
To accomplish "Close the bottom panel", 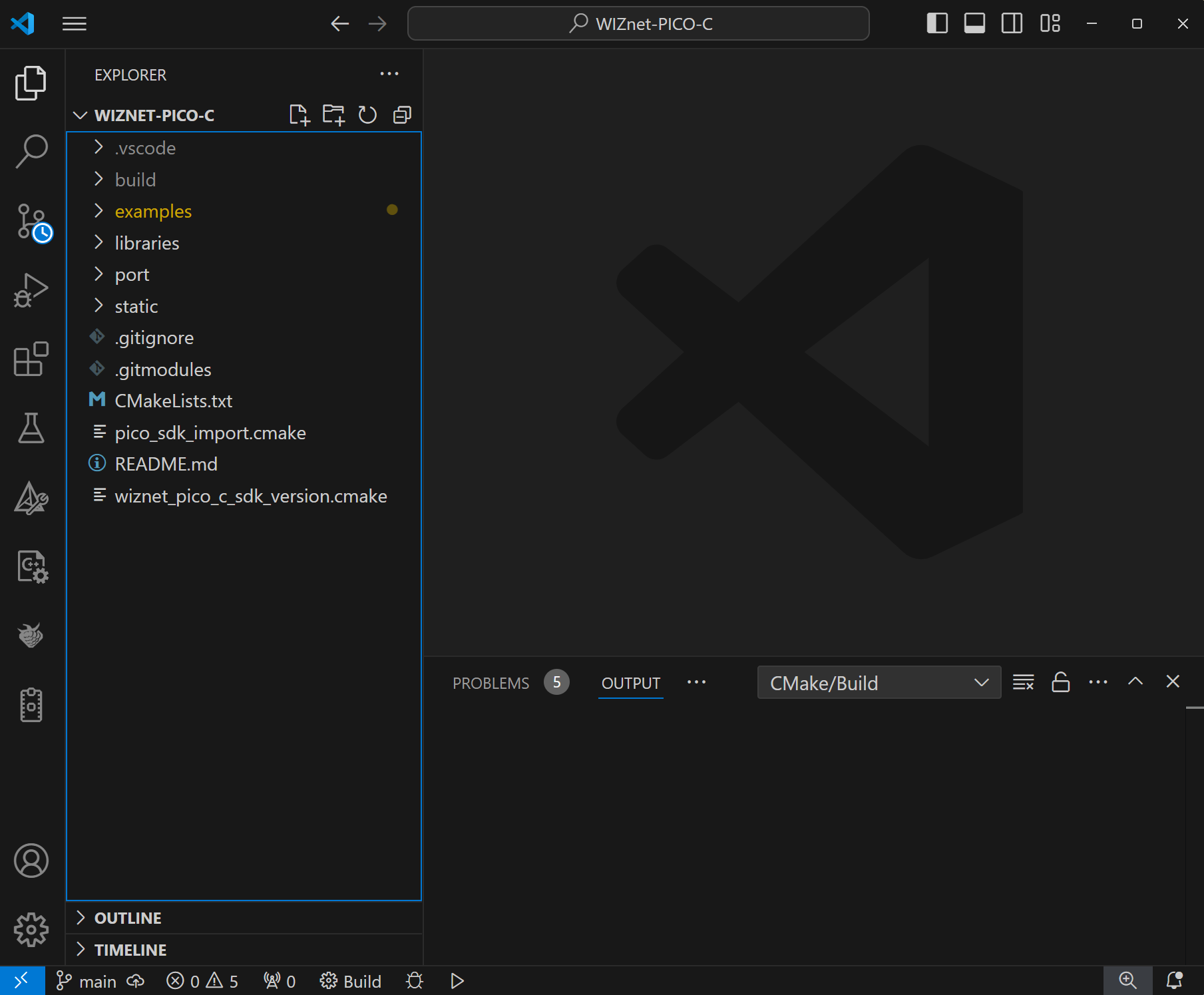I will 1173,682.
